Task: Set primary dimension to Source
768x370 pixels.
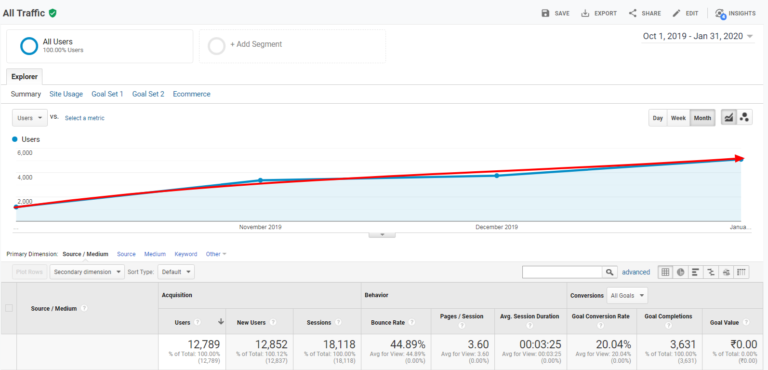Action: tap(126, 254)
